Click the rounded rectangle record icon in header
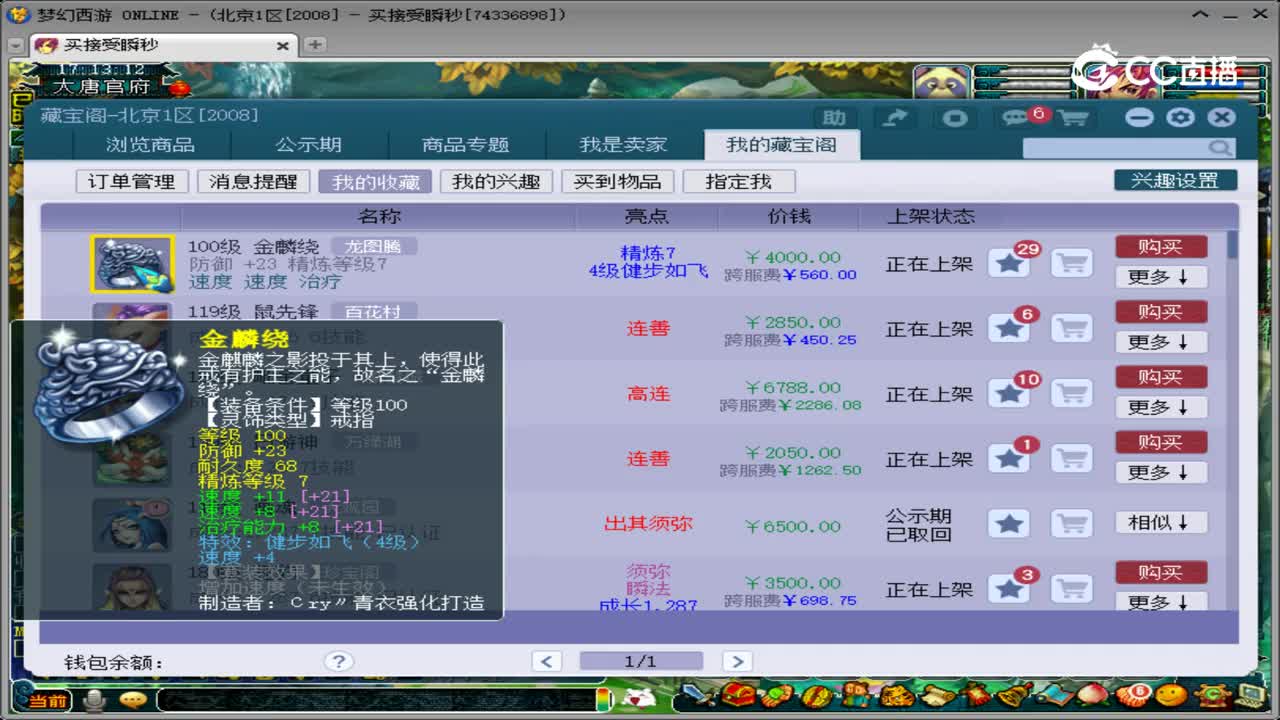Viewport: 1280px width, 720px height. click(x=956, y=118)
